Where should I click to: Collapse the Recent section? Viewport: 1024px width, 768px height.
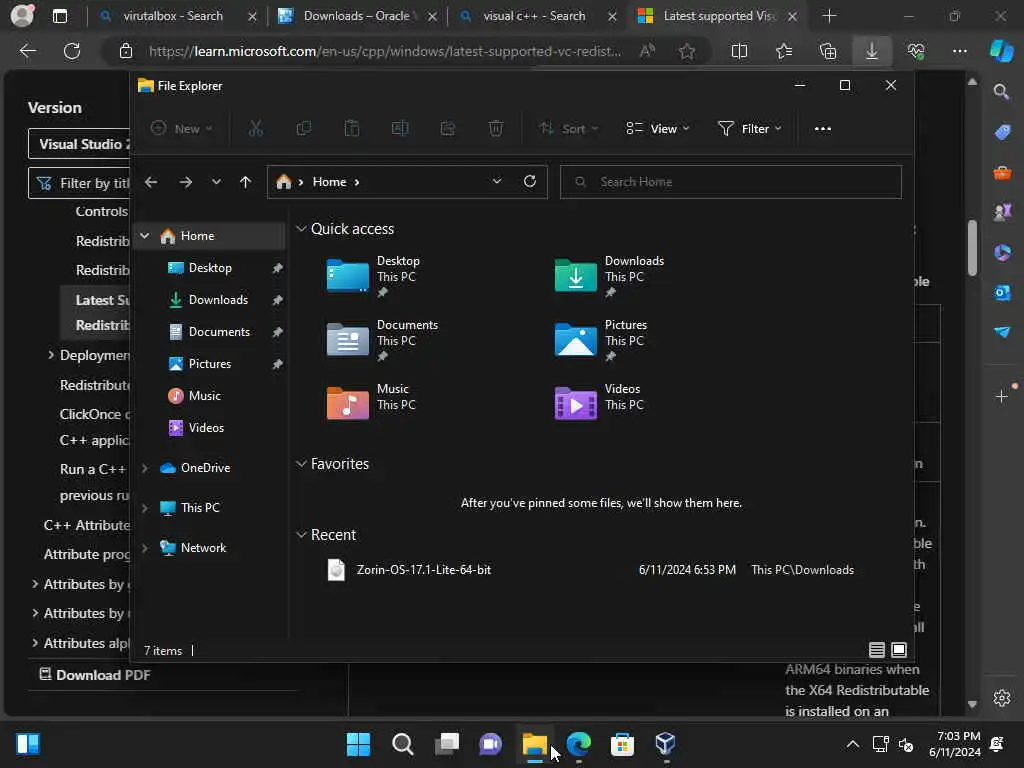(301, 535)
